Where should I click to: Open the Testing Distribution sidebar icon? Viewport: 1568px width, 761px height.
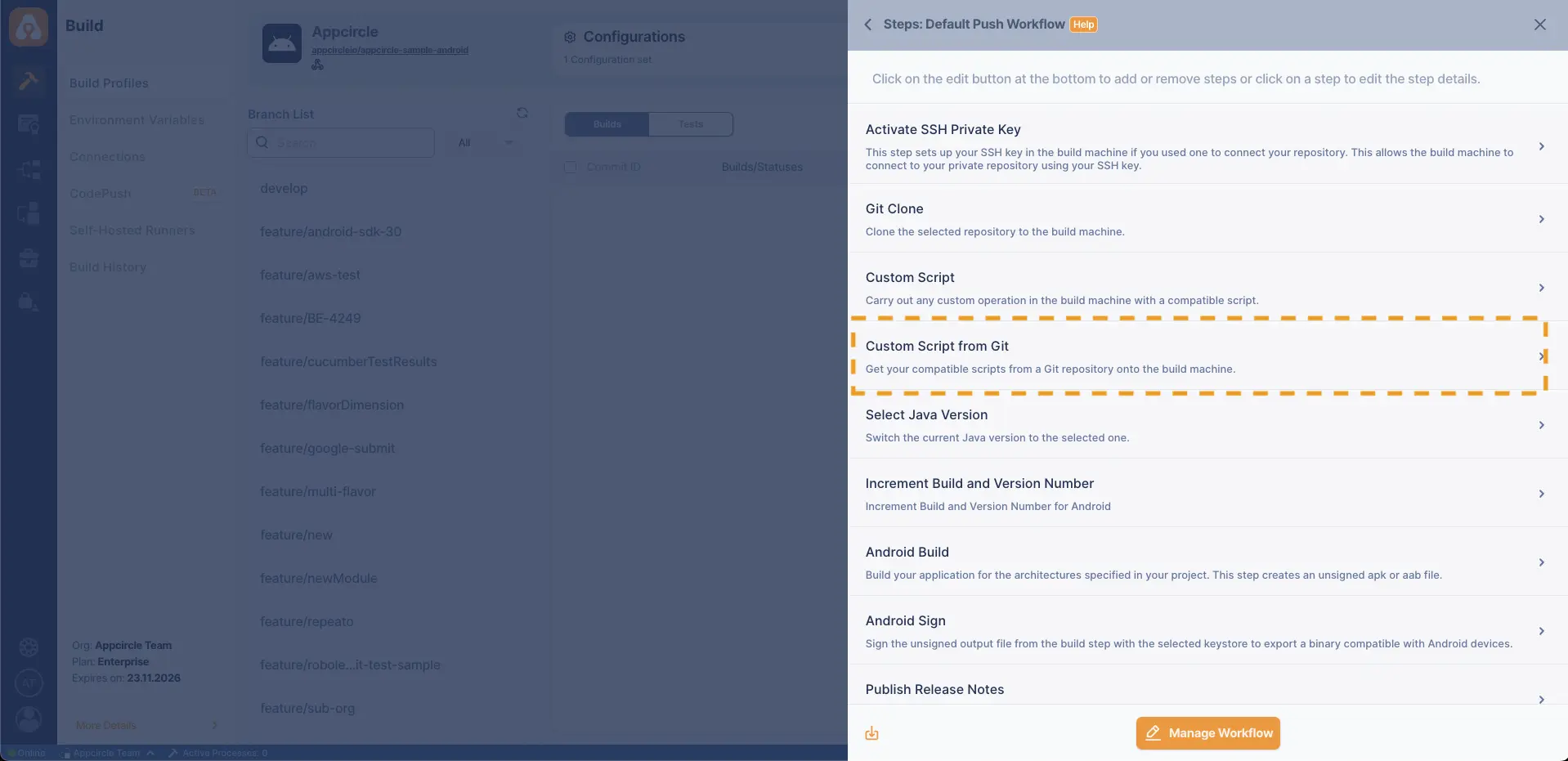click(29, 125)
